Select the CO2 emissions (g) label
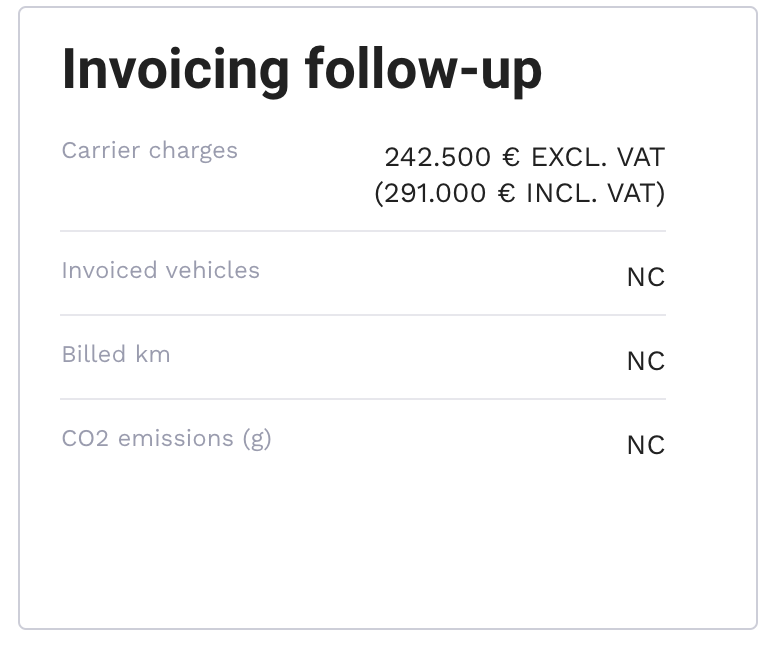 (166, 439)
